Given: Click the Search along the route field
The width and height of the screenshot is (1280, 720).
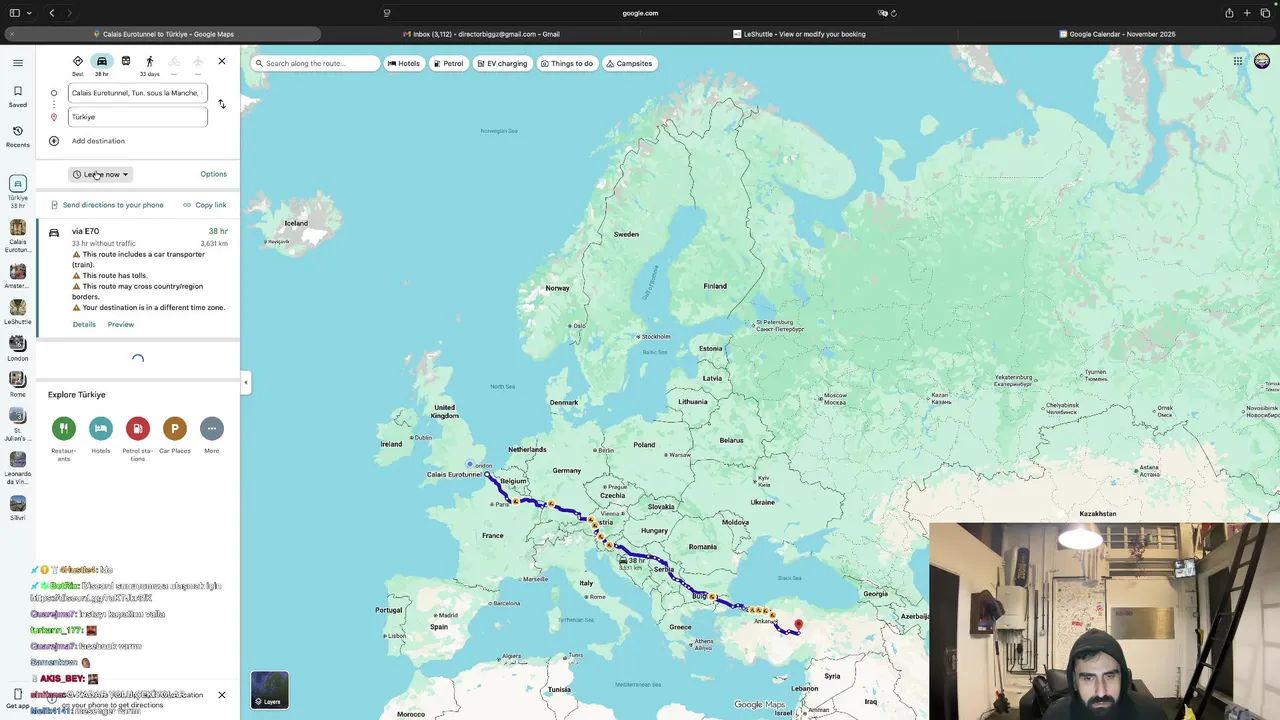Looking at the screenshot, I should coord(316,63).
